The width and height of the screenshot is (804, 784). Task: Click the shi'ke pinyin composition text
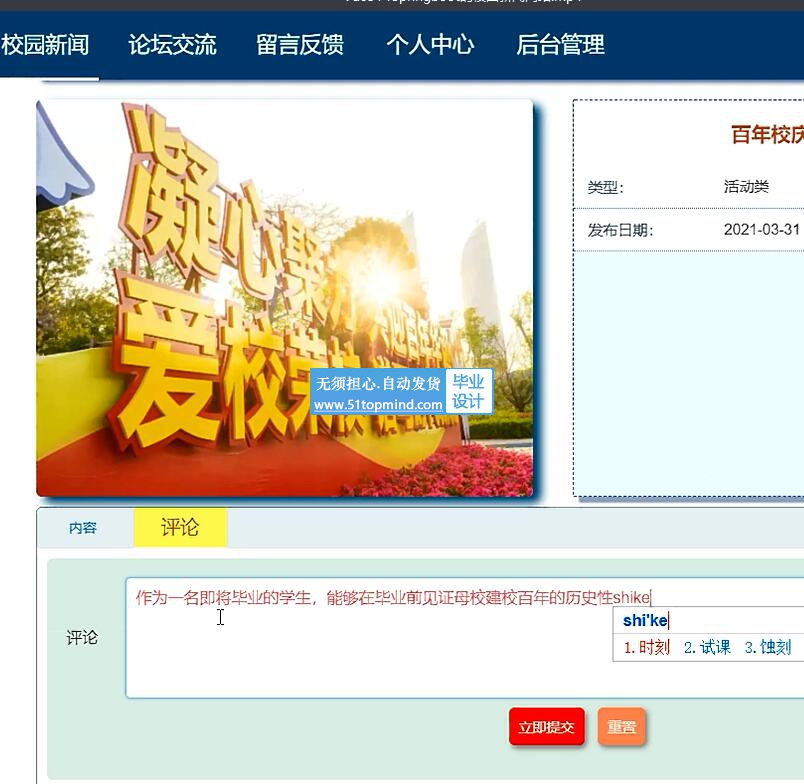point(645,620)
